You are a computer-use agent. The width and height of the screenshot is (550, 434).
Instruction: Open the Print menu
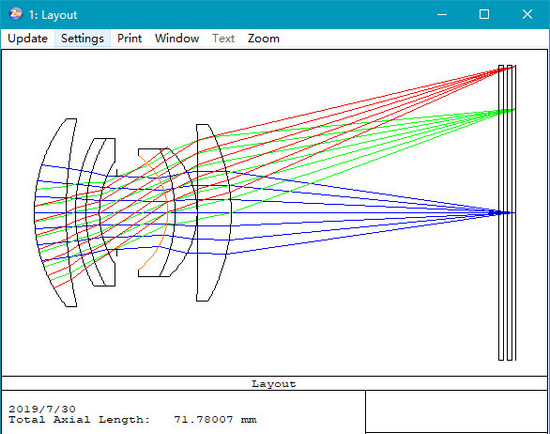tap(129, 38)
